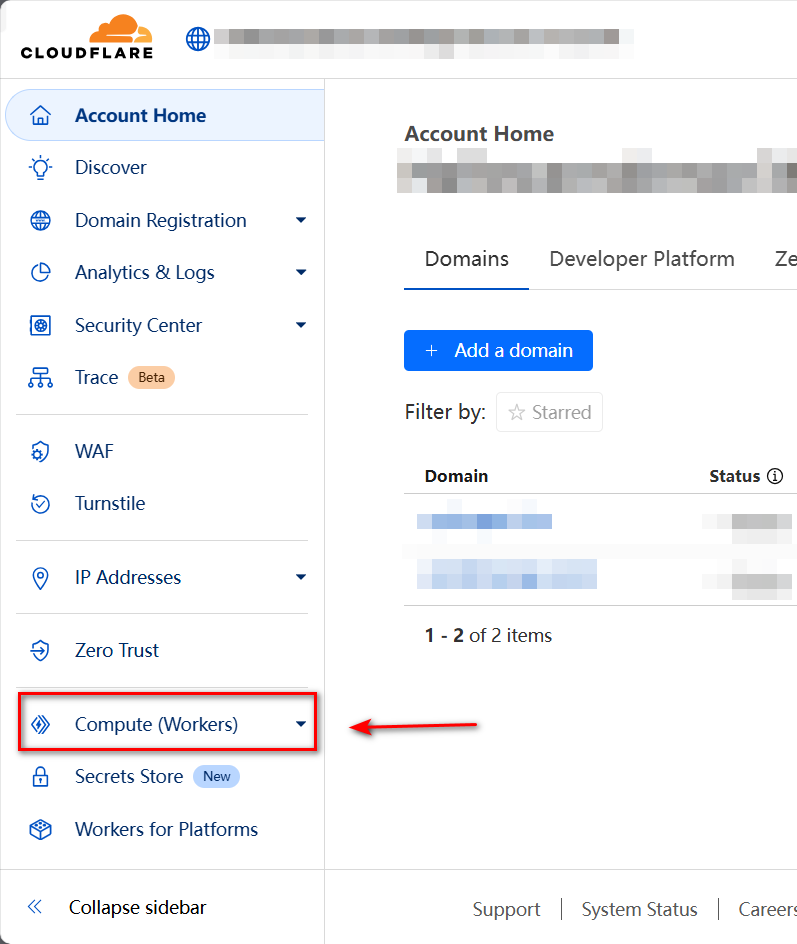Open the first domain in the list

tap(484, 522)
